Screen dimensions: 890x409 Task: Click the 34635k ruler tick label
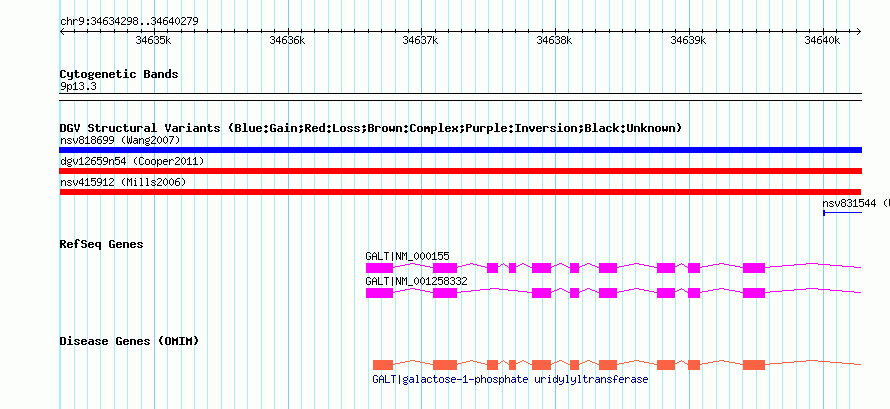pos(153,40)
